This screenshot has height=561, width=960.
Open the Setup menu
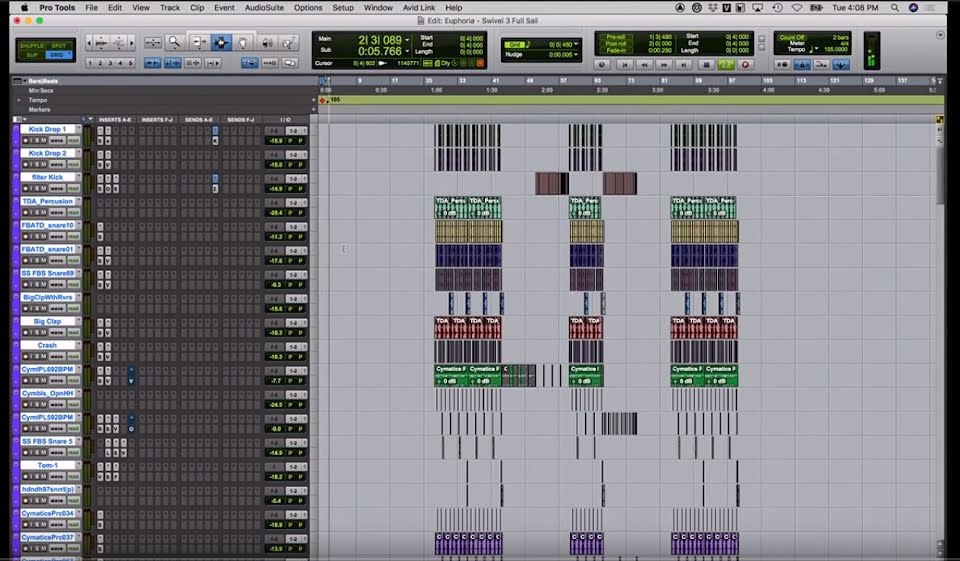pyautogui.click(x=343, y=8)
